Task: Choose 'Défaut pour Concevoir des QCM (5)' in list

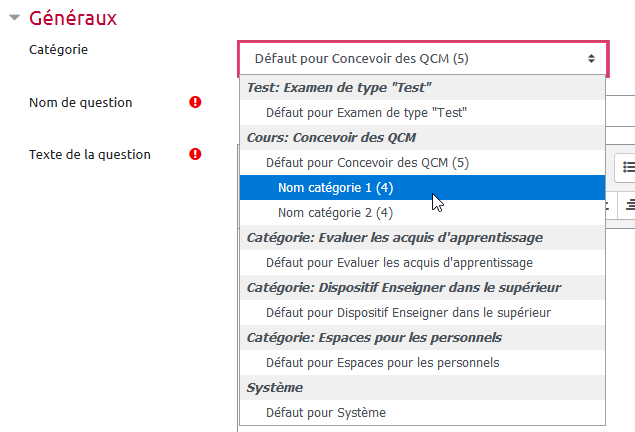Action: point(367,162)
